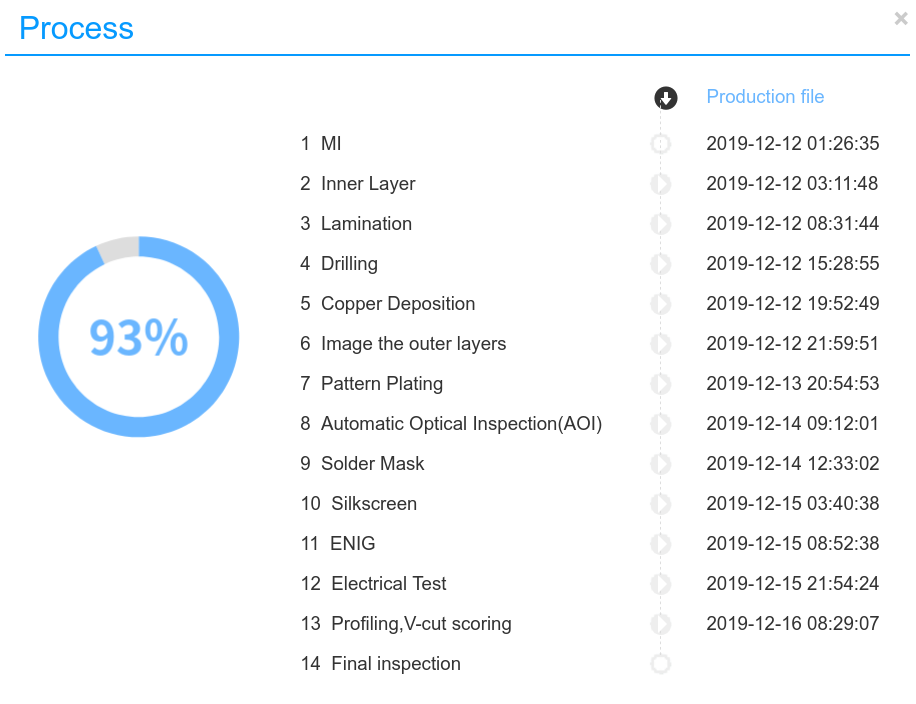Select the '10 Silkscreen' step label

click(x=359, y=503)
